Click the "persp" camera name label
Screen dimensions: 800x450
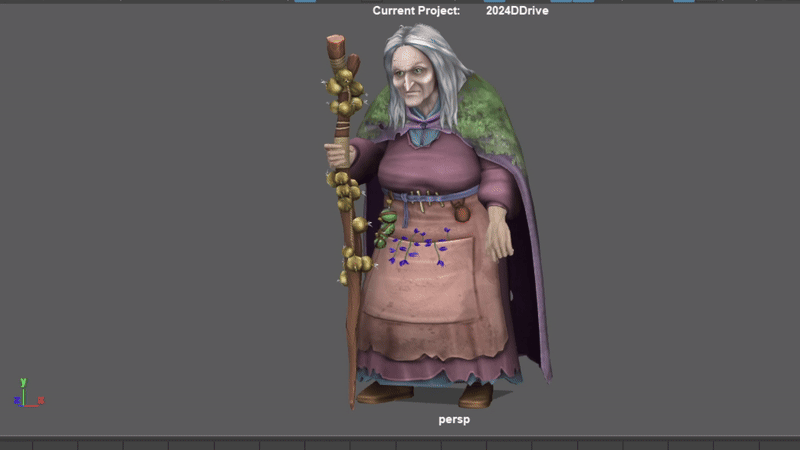pyautogui.click(x=454, y=420)
